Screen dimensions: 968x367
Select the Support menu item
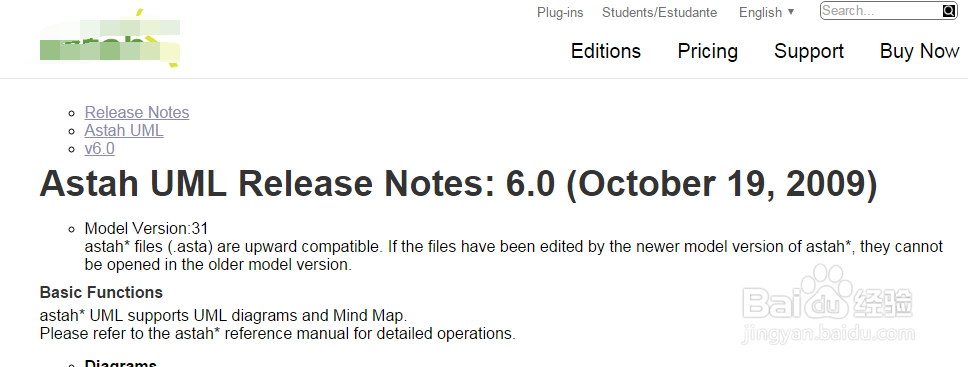[x=809, y=51]
